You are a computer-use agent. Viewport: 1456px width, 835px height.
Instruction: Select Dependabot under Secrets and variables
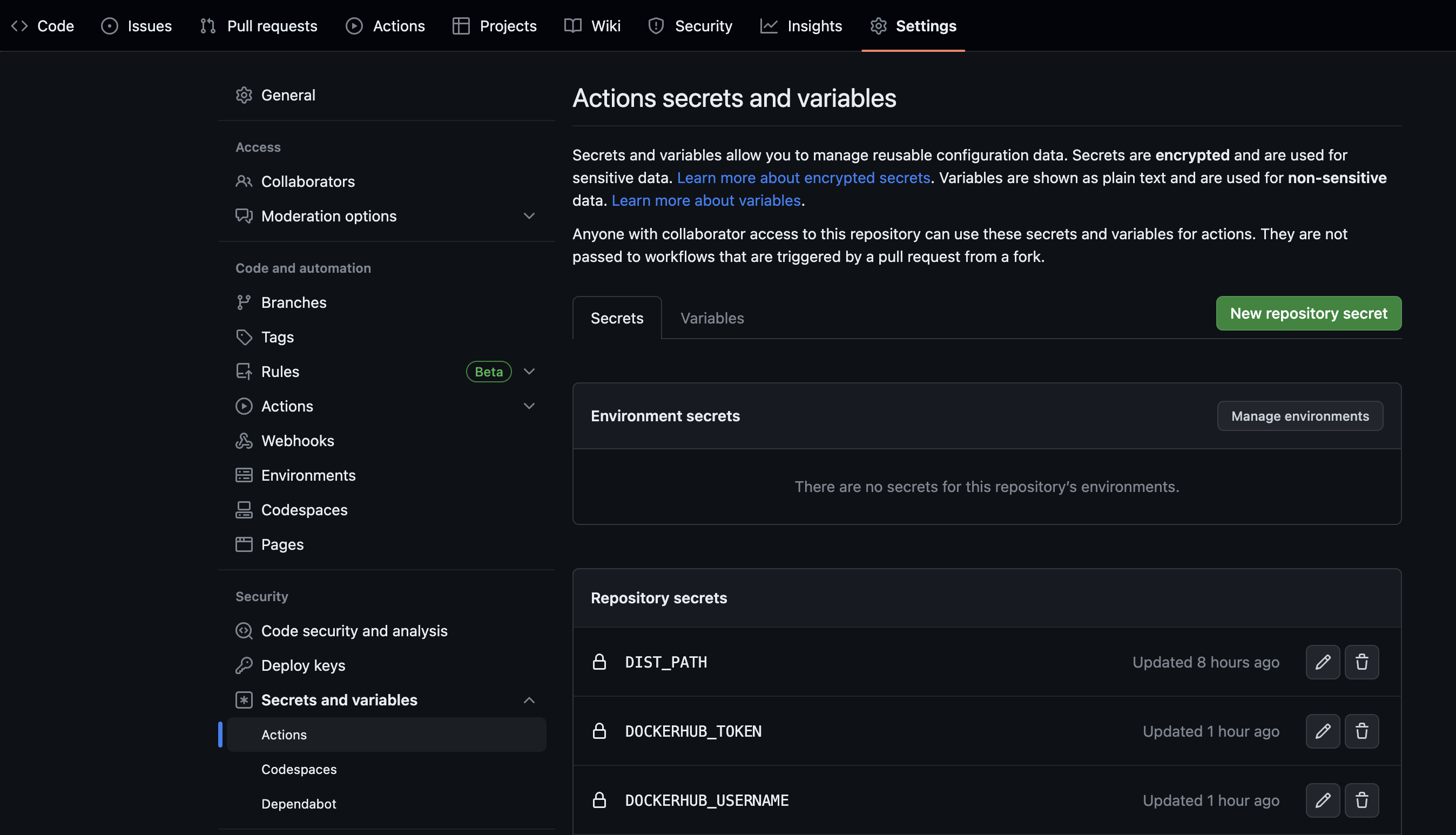point(299,804)
